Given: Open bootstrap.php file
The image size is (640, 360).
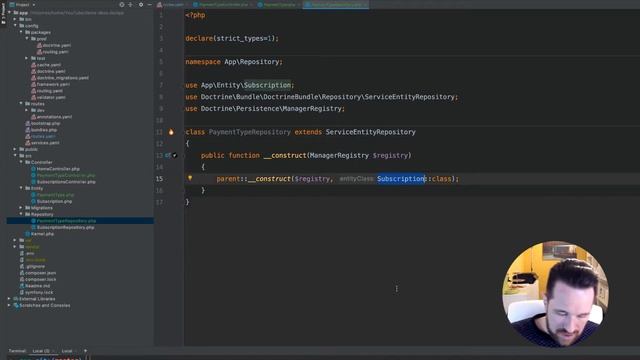Looking at the screenshot, I should [45, 123].
